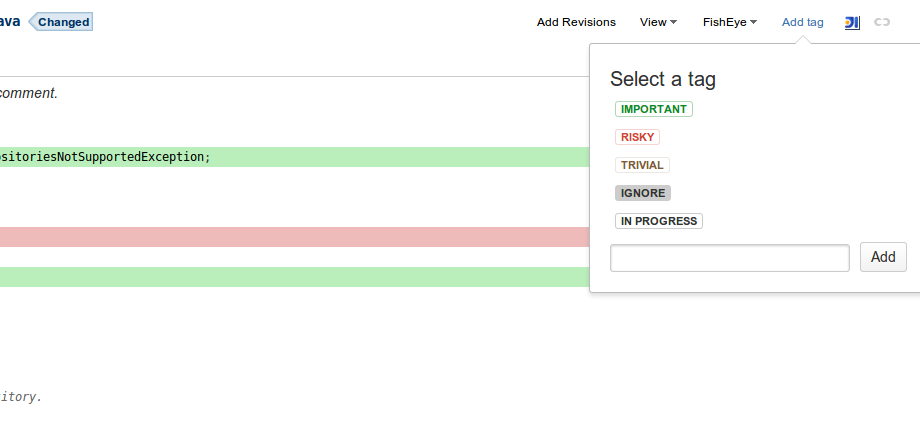Image resolution: width=920 pixels, height=445 pixels.
Task: Click the custom tag text field
Action: pos(730,257)
